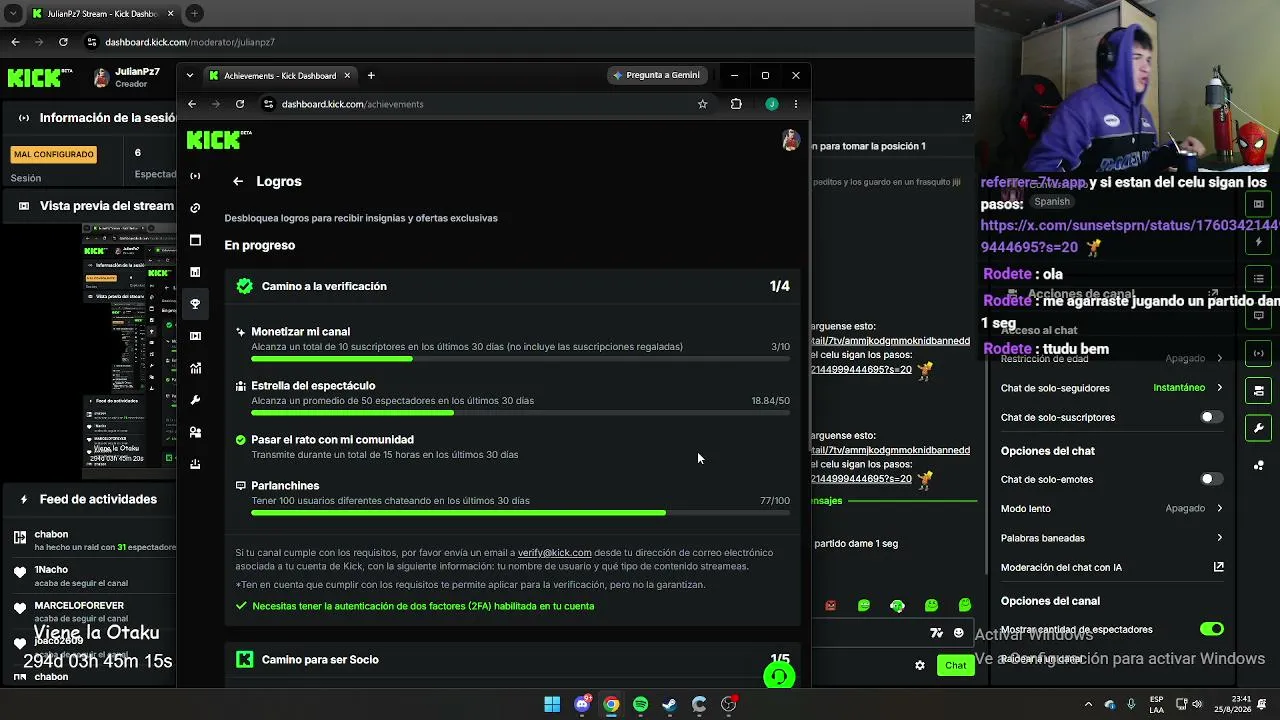This screenshot has width=1280, height=720.
Task: Click the stream icon in right dashboard rail
Action: (1259, 353)
